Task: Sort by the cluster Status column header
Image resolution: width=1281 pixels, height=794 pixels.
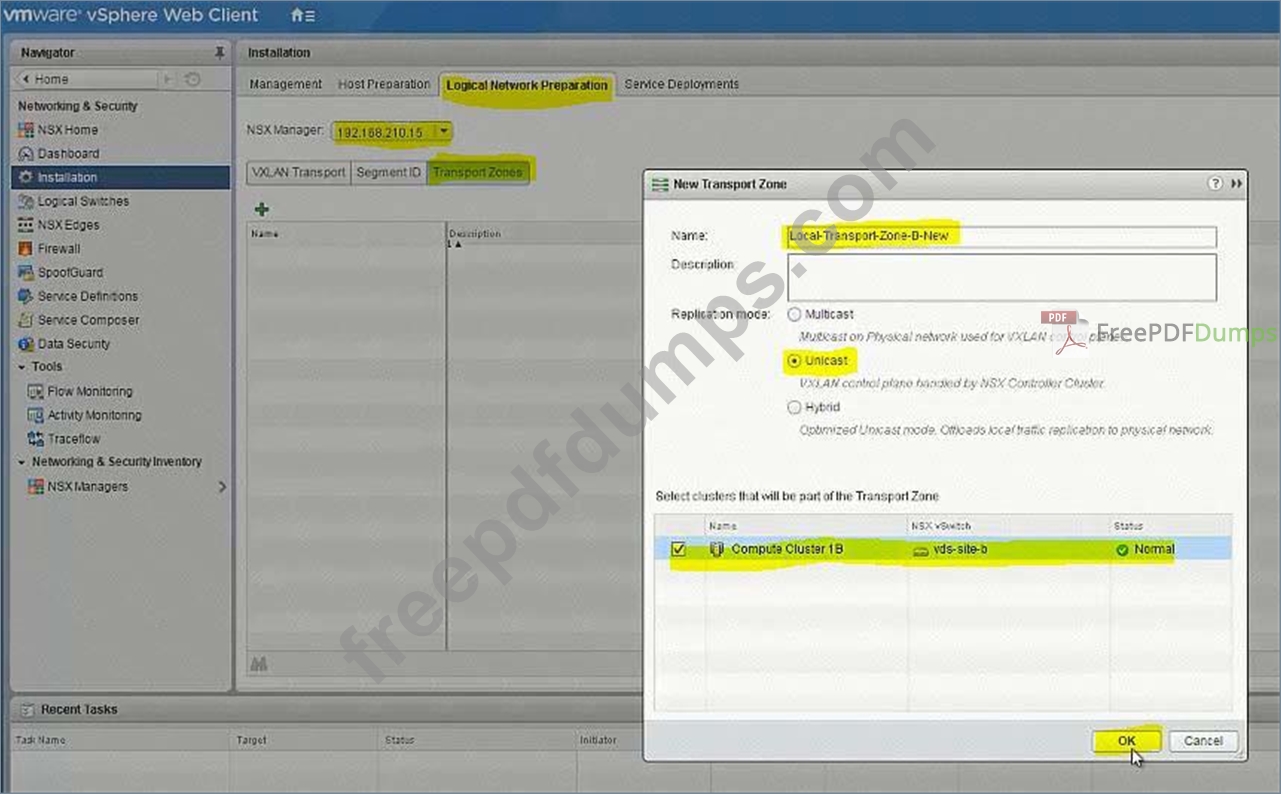Action: tap(1170, 525)
